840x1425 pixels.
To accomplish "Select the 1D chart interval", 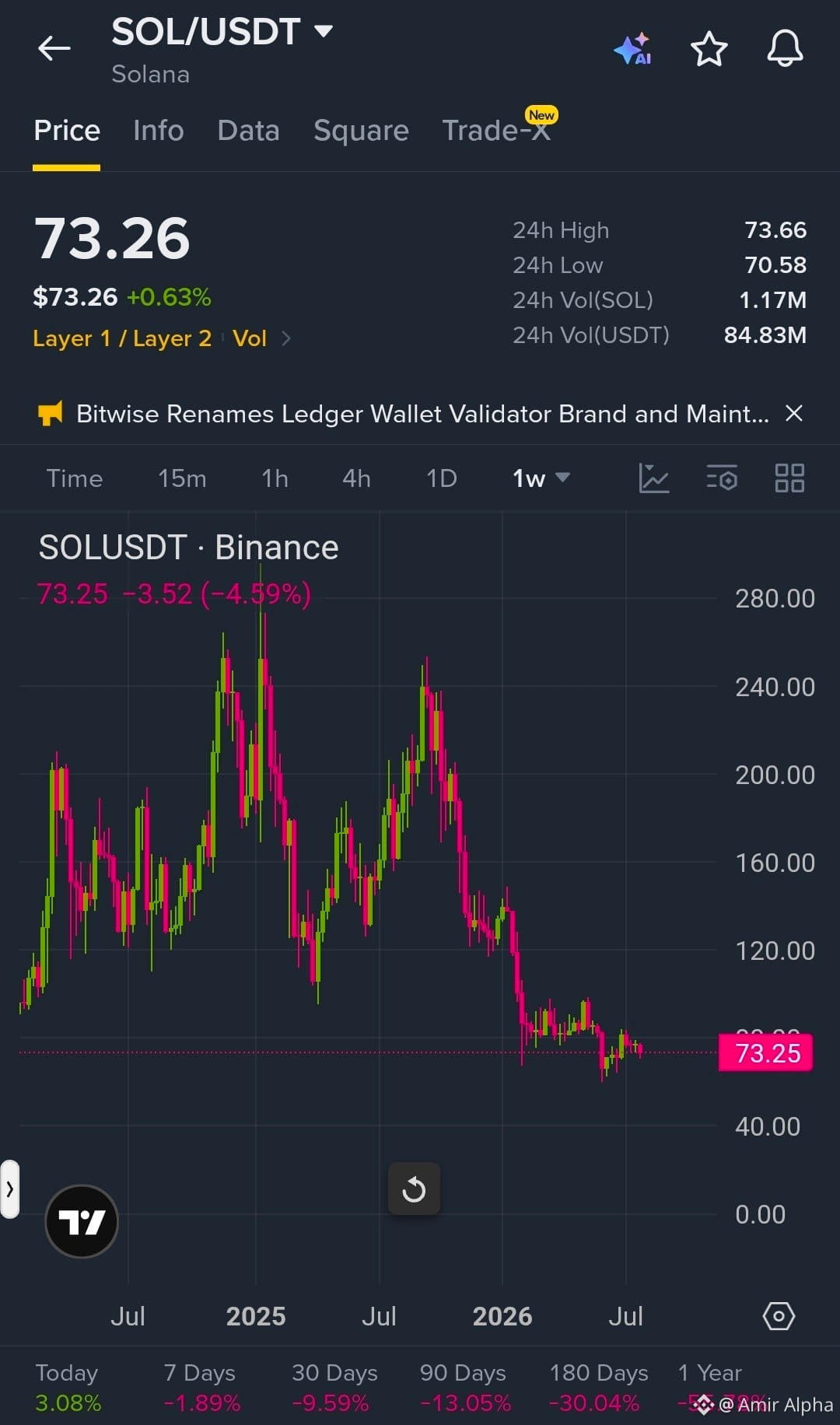I will pos(441,478).
